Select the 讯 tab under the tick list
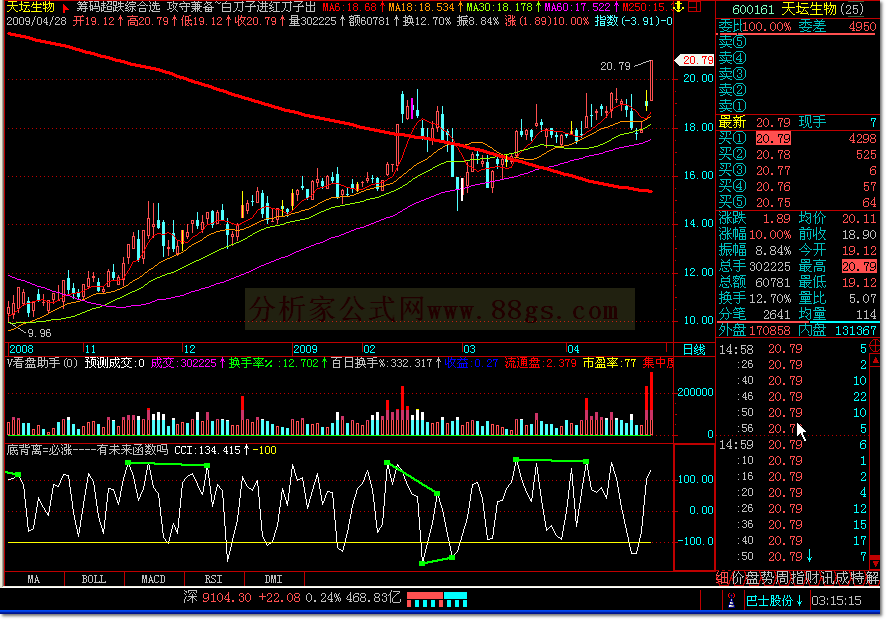Viewport: 887px width, 620px height. [828, 578]
